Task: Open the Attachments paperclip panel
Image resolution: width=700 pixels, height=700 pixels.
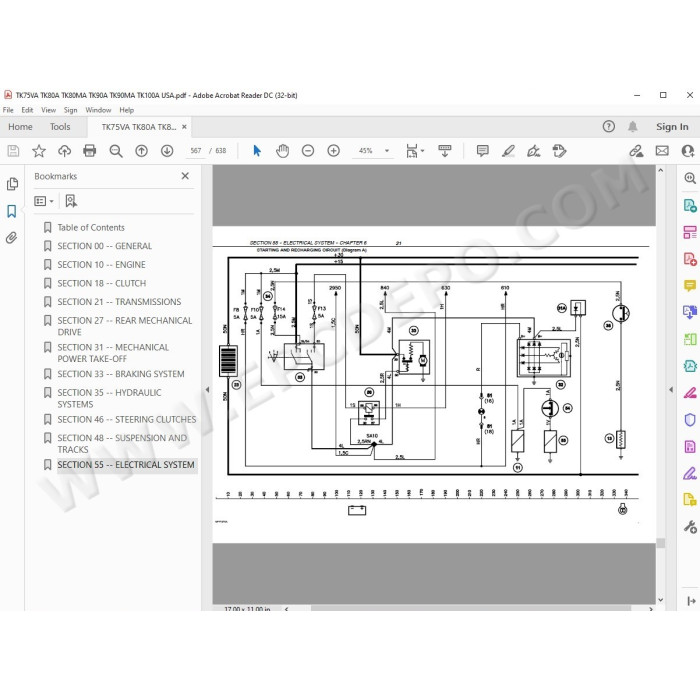Action: pyautogui.click(x=12, y=238)
